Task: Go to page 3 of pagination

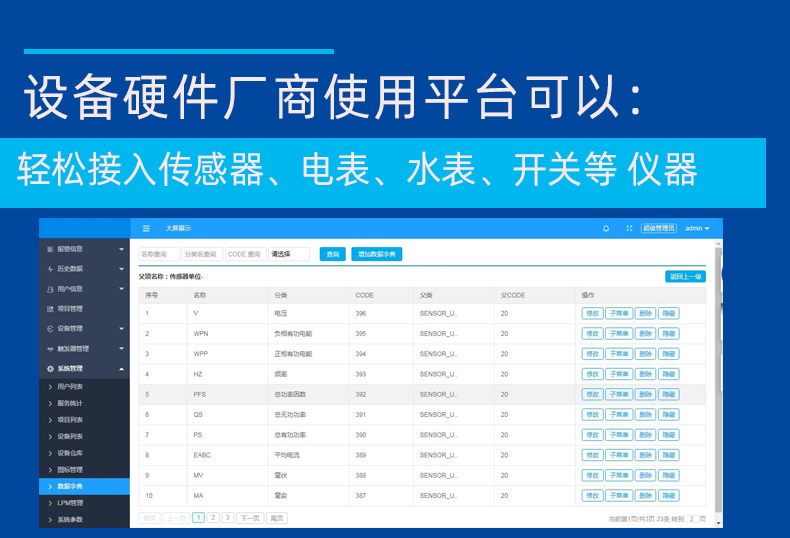Action: (x=228, y=517)
